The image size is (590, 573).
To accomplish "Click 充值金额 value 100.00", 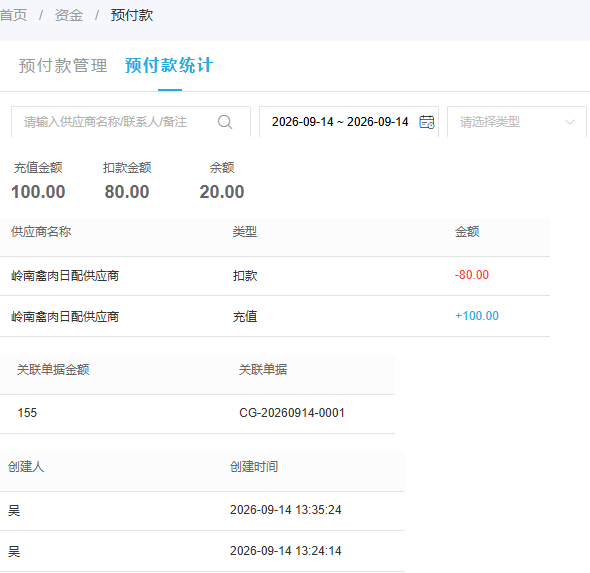I will pos(38,192).
